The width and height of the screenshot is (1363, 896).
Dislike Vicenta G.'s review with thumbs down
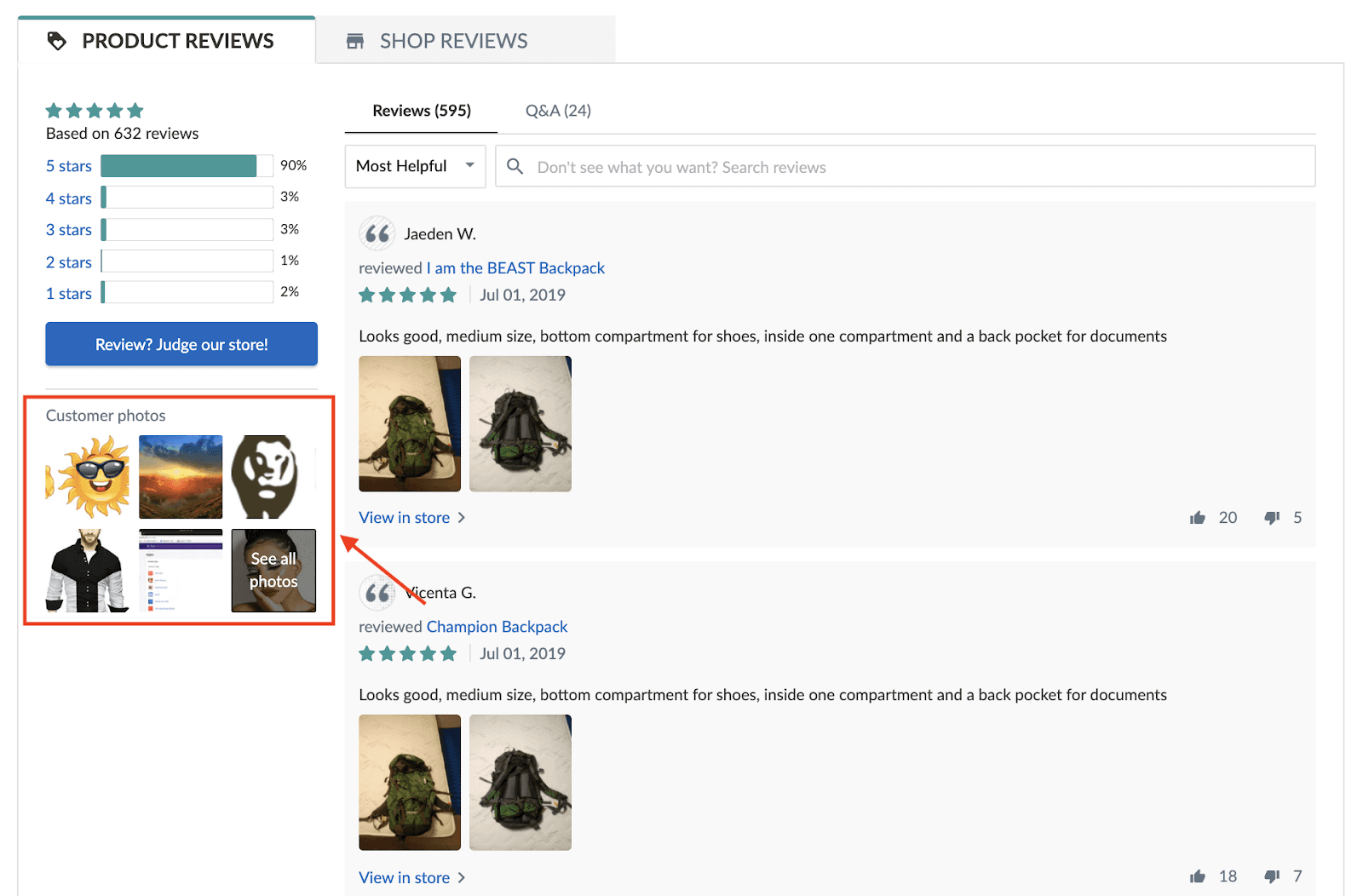1272,876
